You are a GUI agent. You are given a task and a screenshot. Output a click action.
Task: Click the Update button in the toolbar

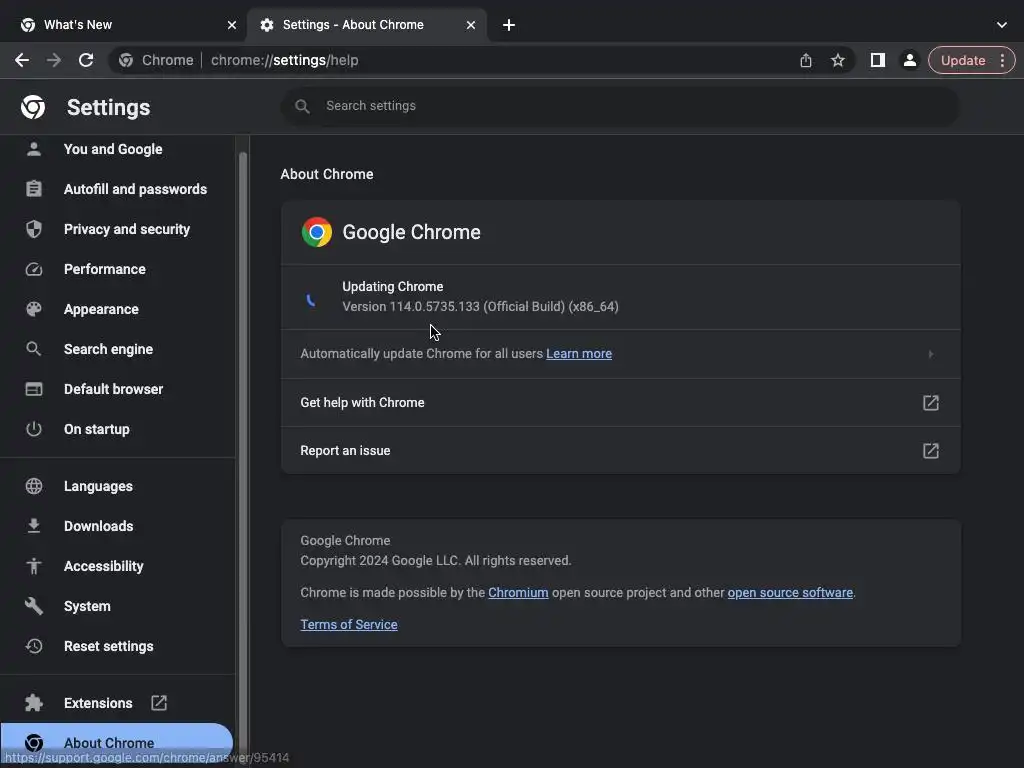963,60
